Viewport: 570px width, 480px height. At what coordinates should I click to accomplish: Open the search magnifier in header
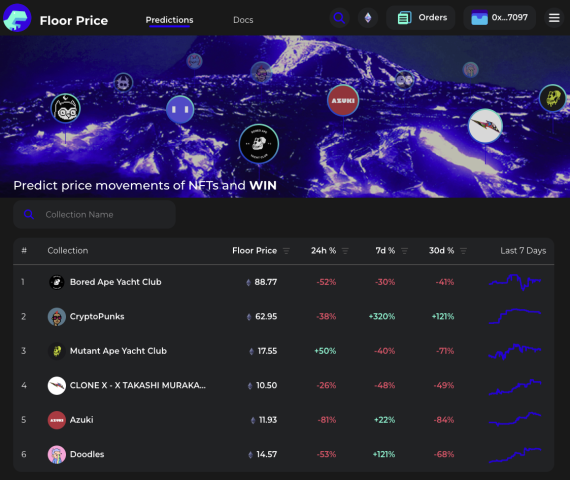point(339,17)
